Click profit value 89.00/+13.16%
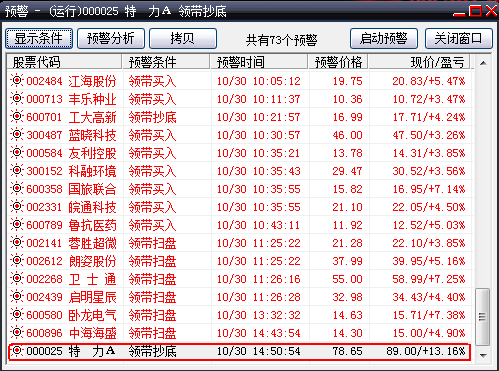 coord(426,351)
